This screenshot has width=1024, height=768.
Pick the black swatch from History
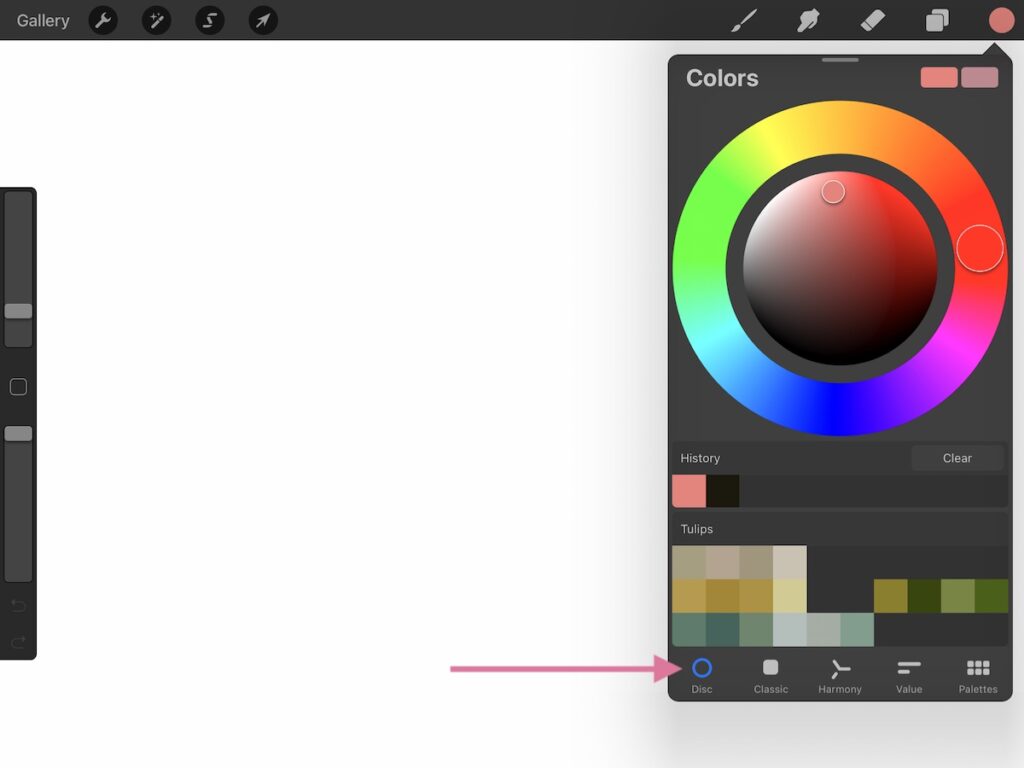[x=723, y=491]
